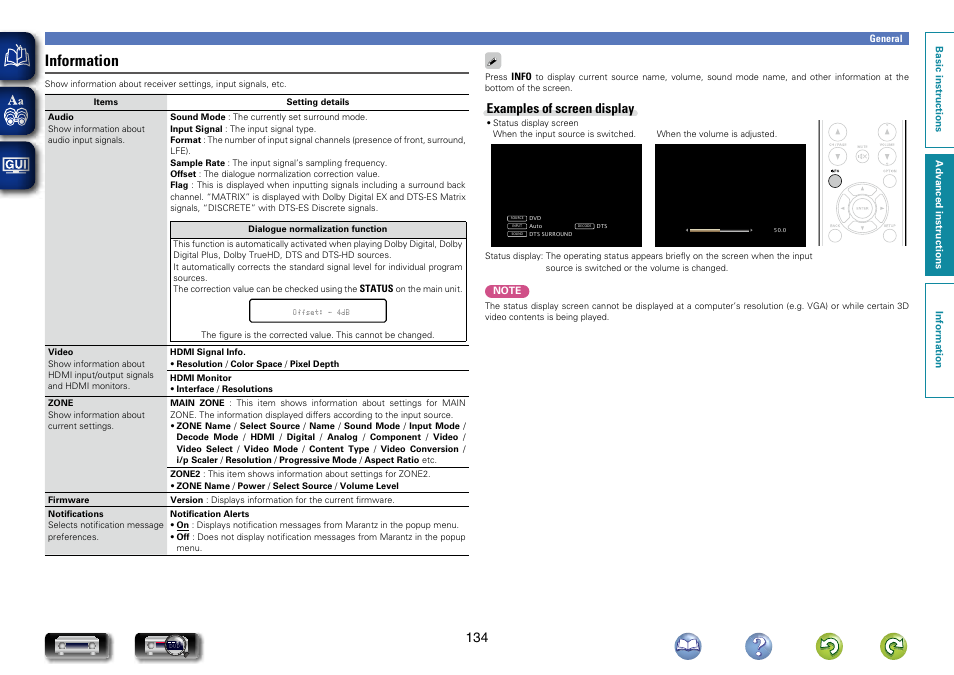The image size is (954, 675).
Task: Click the front panel receiver icon
Action: click(77, 646)
